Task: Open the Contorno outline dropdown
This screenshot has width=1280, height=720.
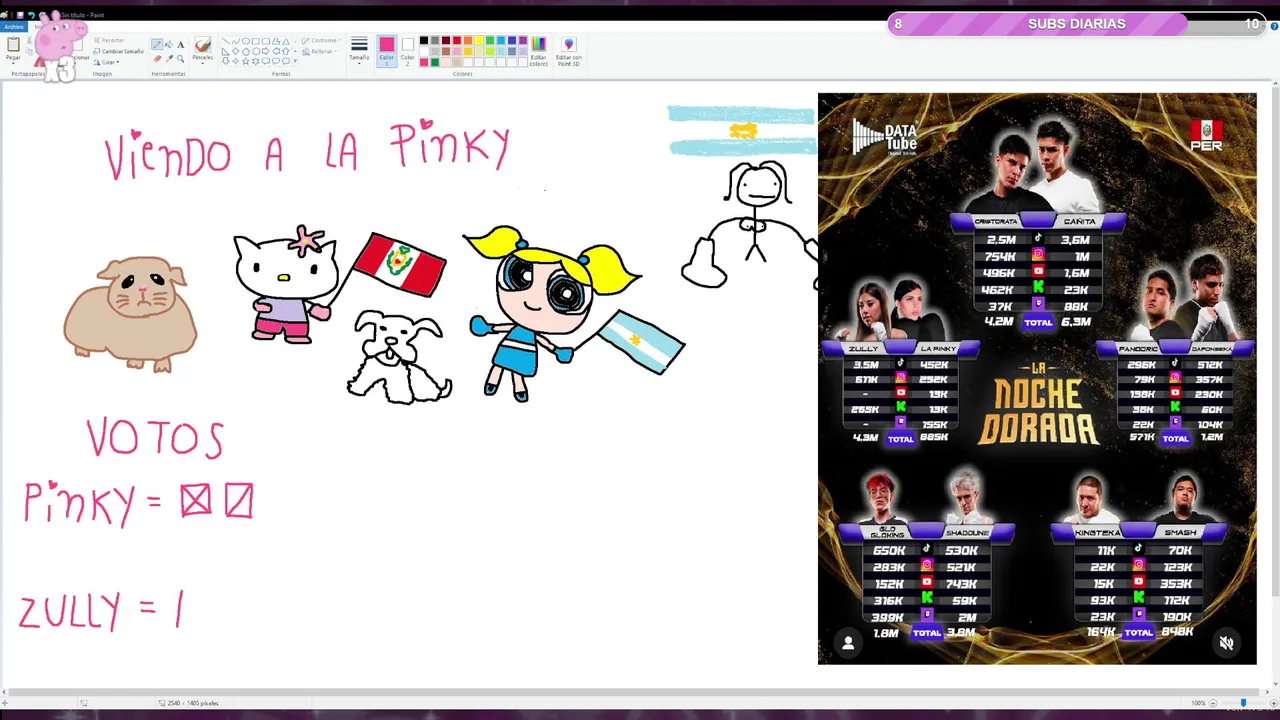Action: click(320, 41)
